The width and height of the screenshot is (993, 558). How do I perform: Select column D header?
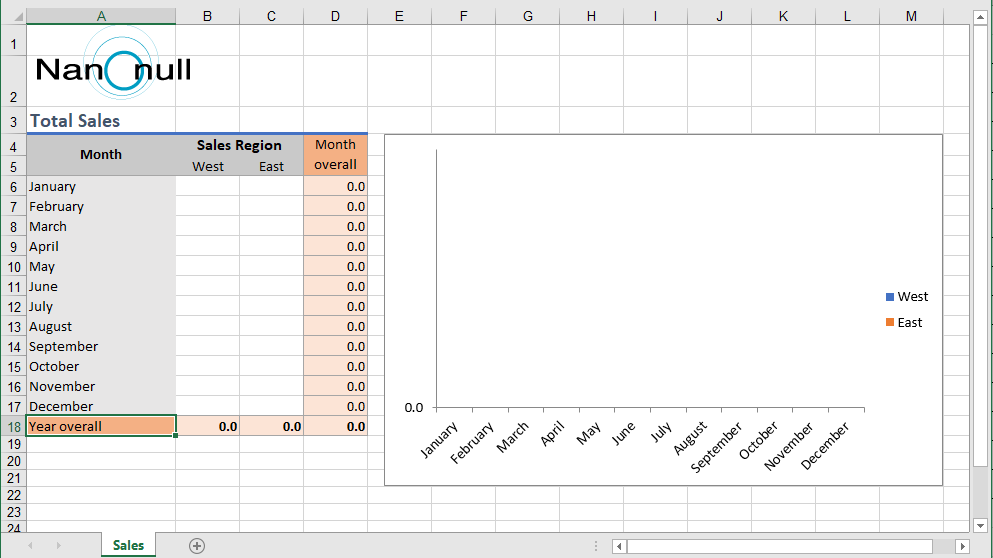point(335,16)
